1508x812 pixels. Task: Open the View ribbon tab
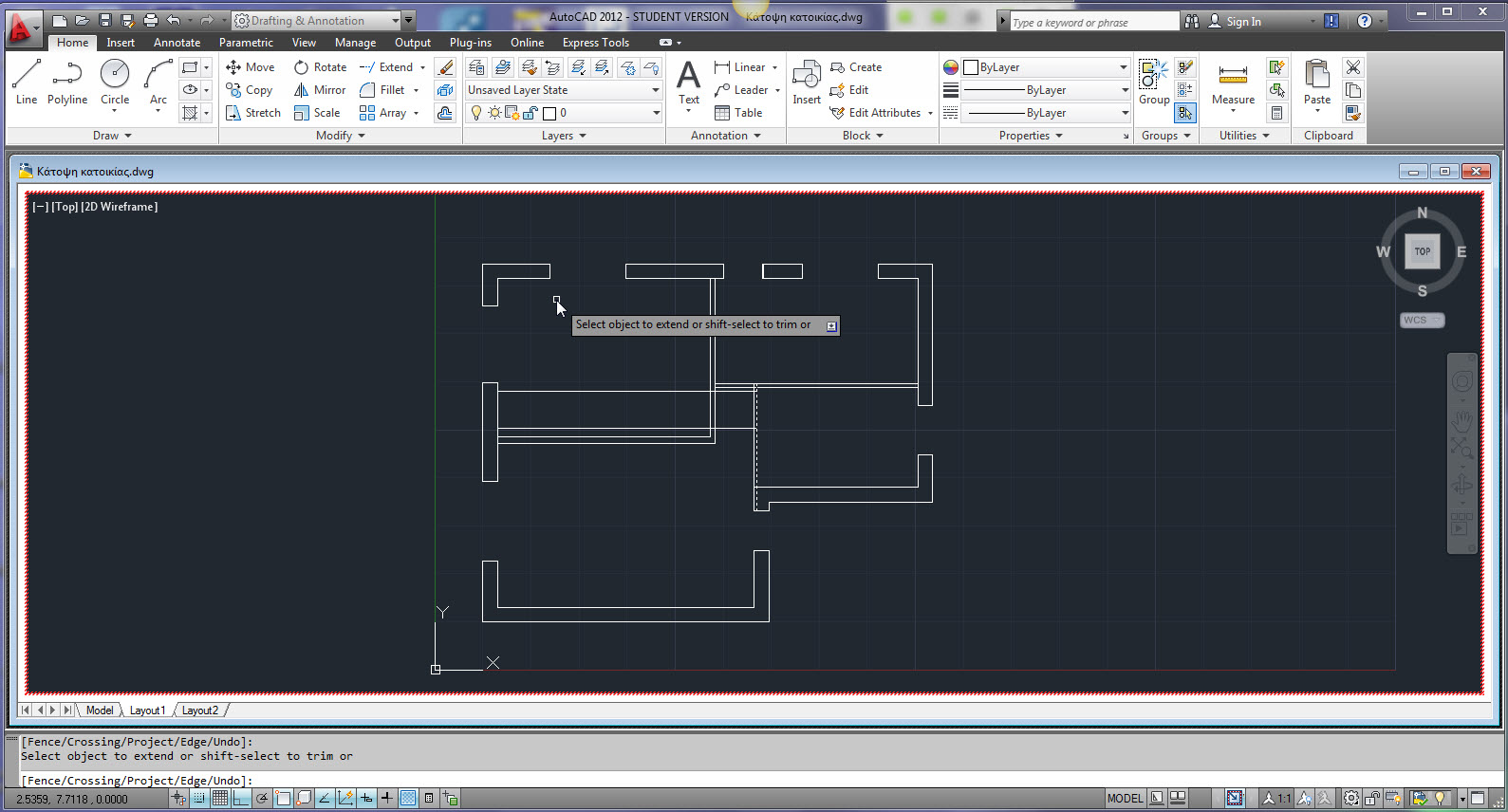point(304,43)
